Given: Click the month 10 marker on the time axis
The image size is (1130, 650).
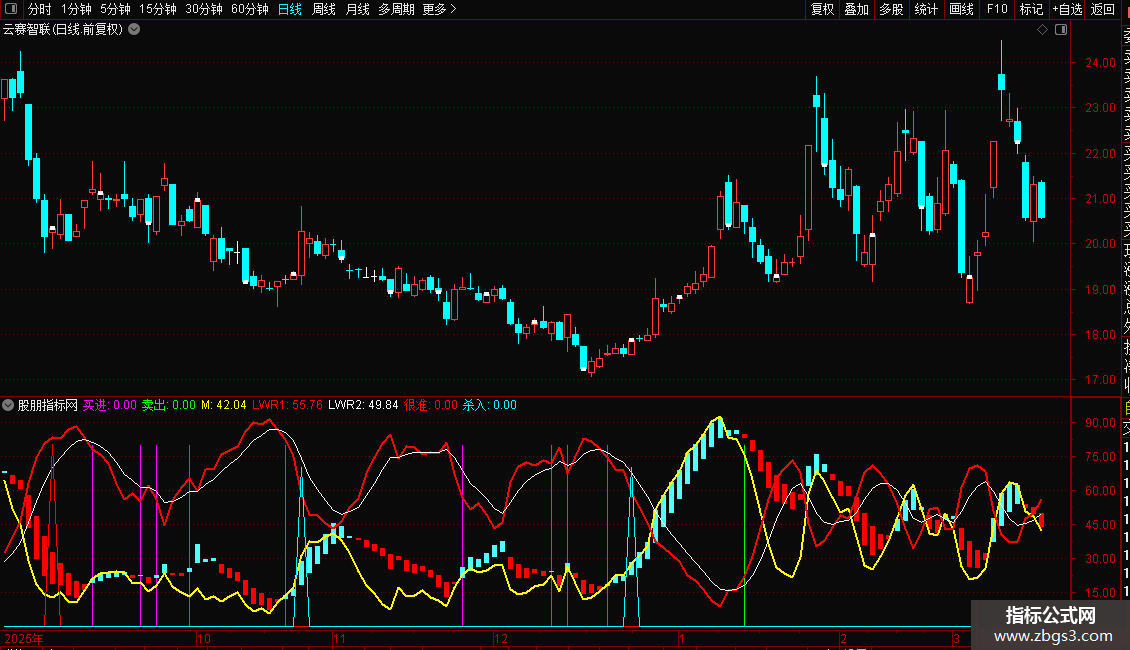Looking at the screenshot, I should click(204, 638).
